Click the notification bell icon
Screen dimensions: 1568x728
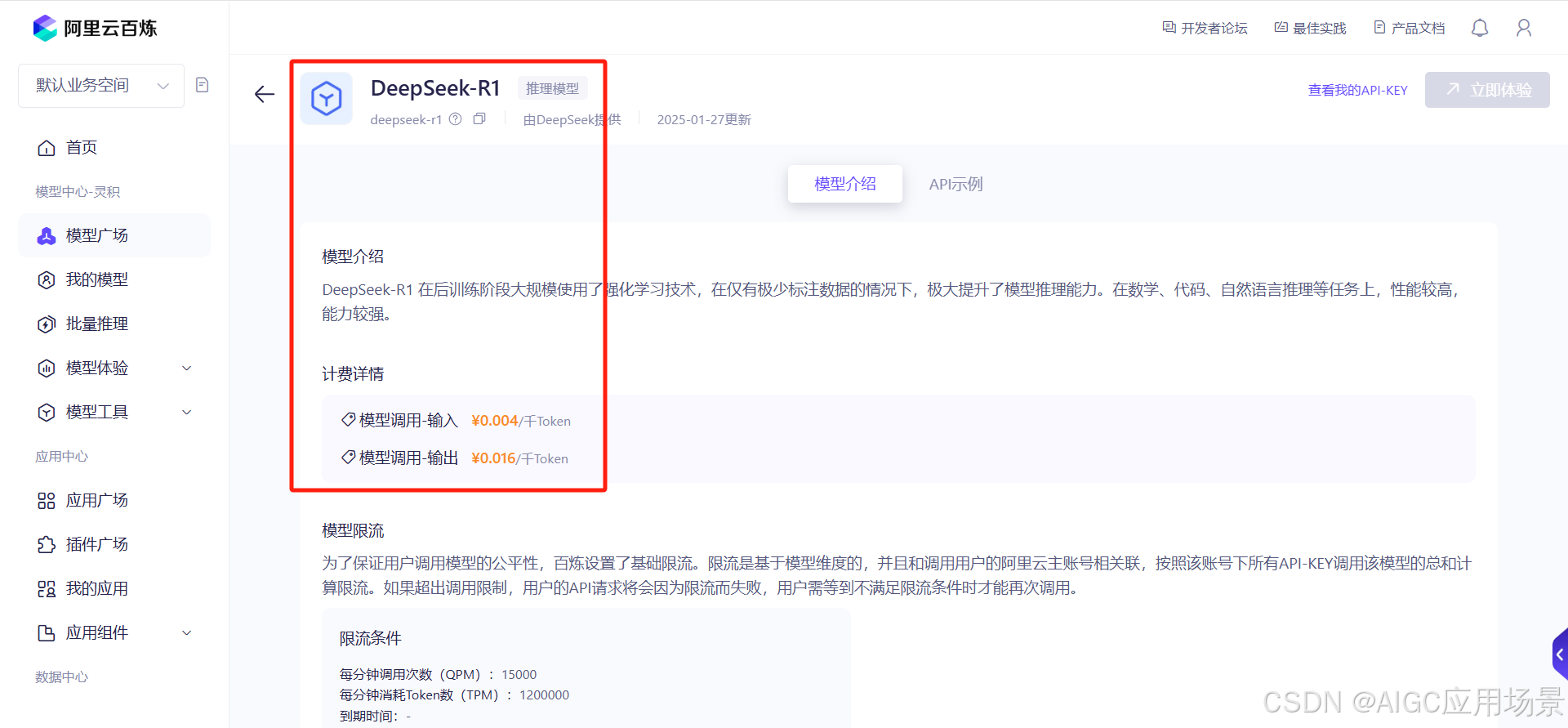coord(1480,29)
